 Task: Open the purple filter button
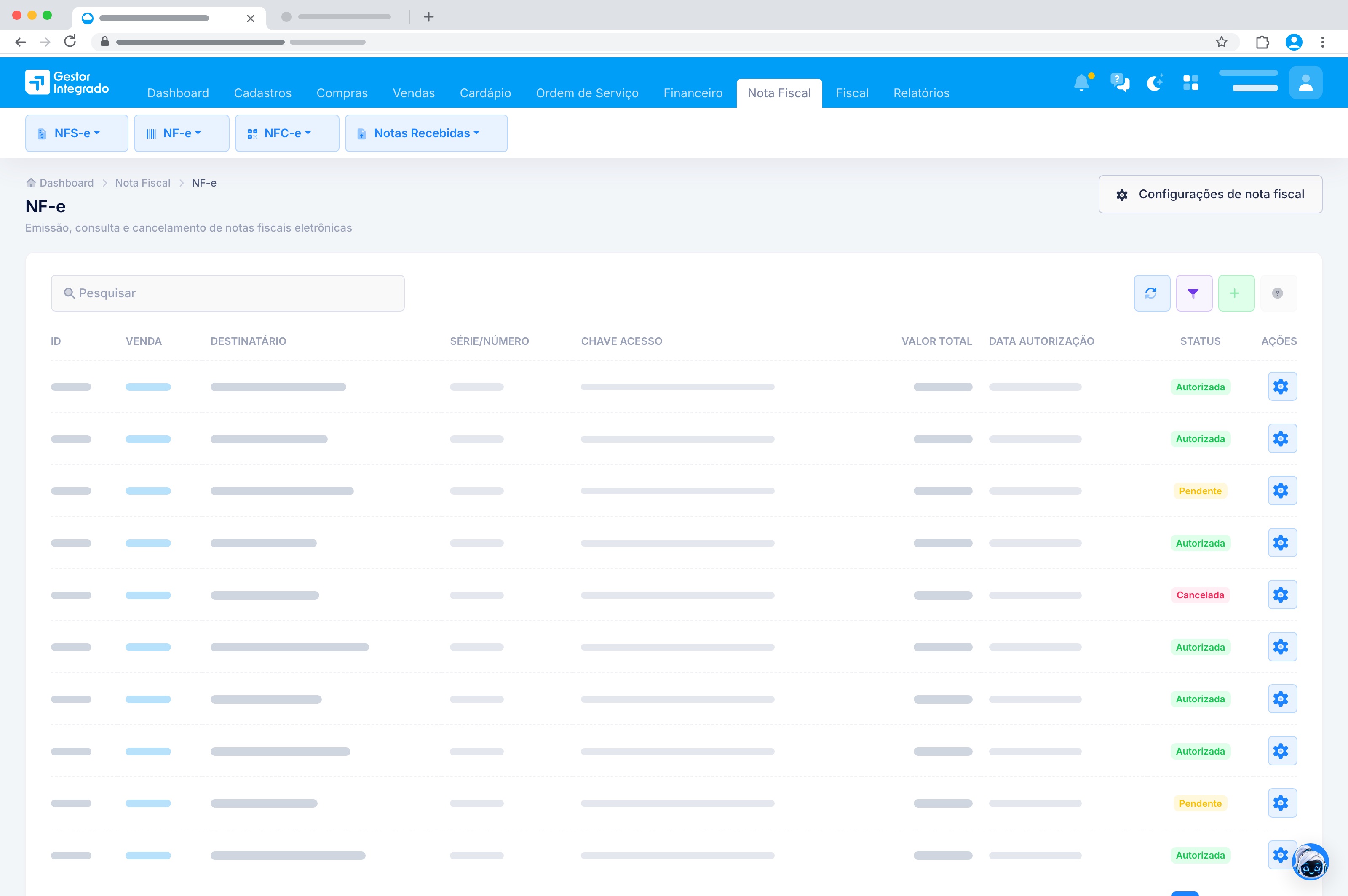pyautogui.click(x=1194, y=293)
